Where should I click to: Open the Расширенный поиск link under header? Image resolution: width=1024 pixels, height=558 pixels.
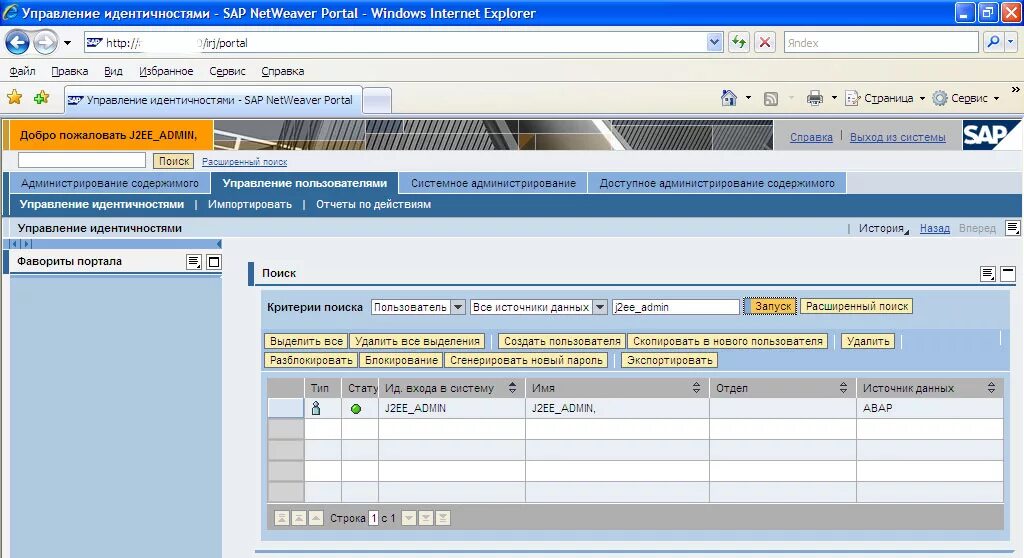tap(244, 161)
